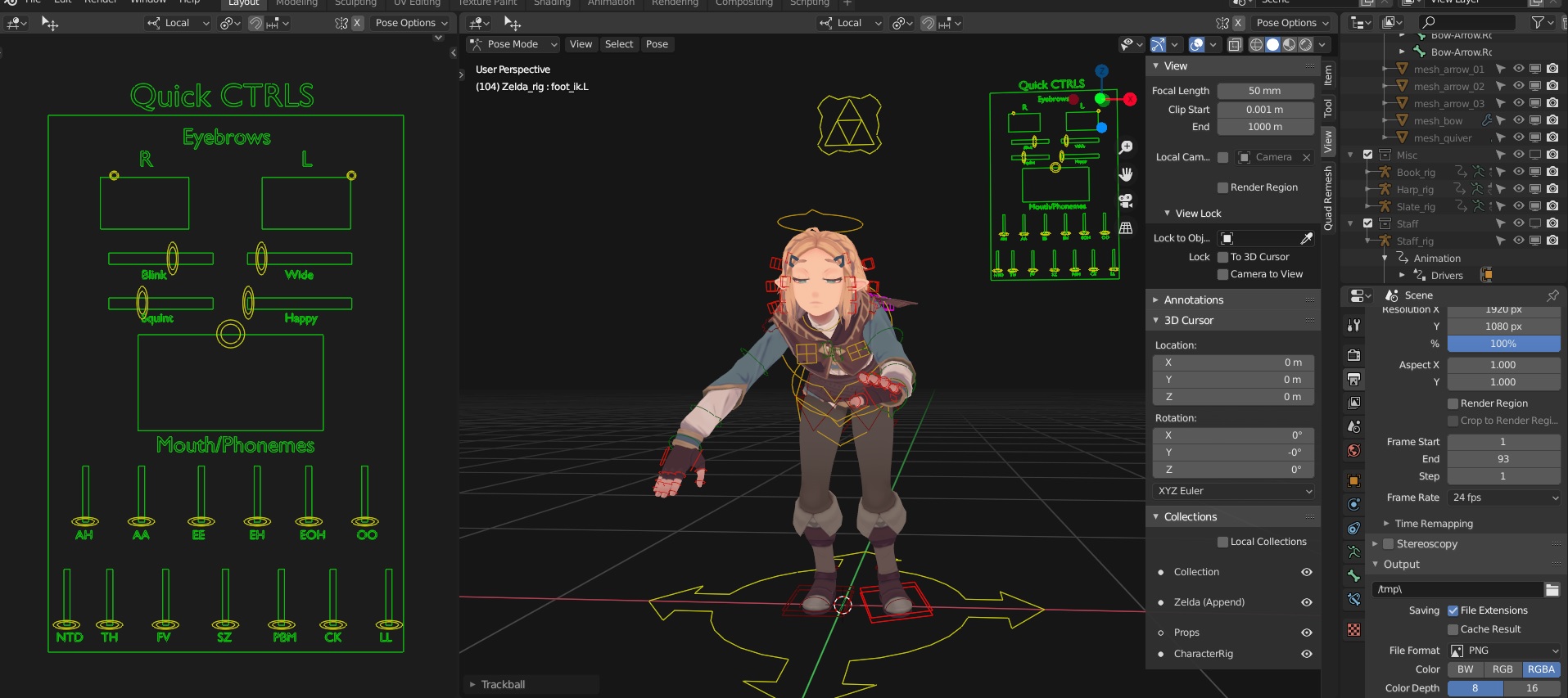Adjust the resolution percentage 100% slider
This screenshot has width=1568, height=698.
pos(1503,344)
